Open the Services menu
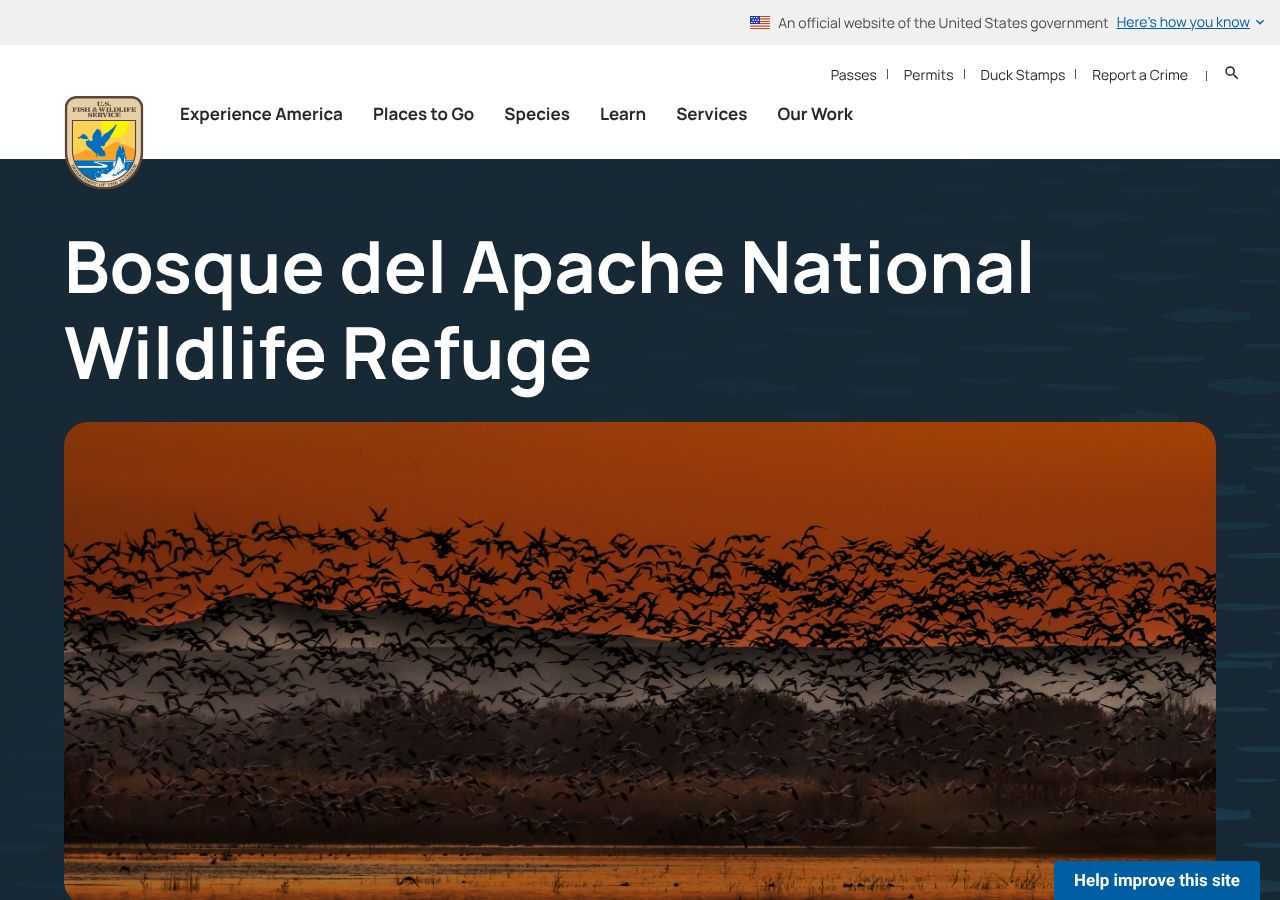Image resolution: width=1280 pixels, height=900 pixels. 711,114
